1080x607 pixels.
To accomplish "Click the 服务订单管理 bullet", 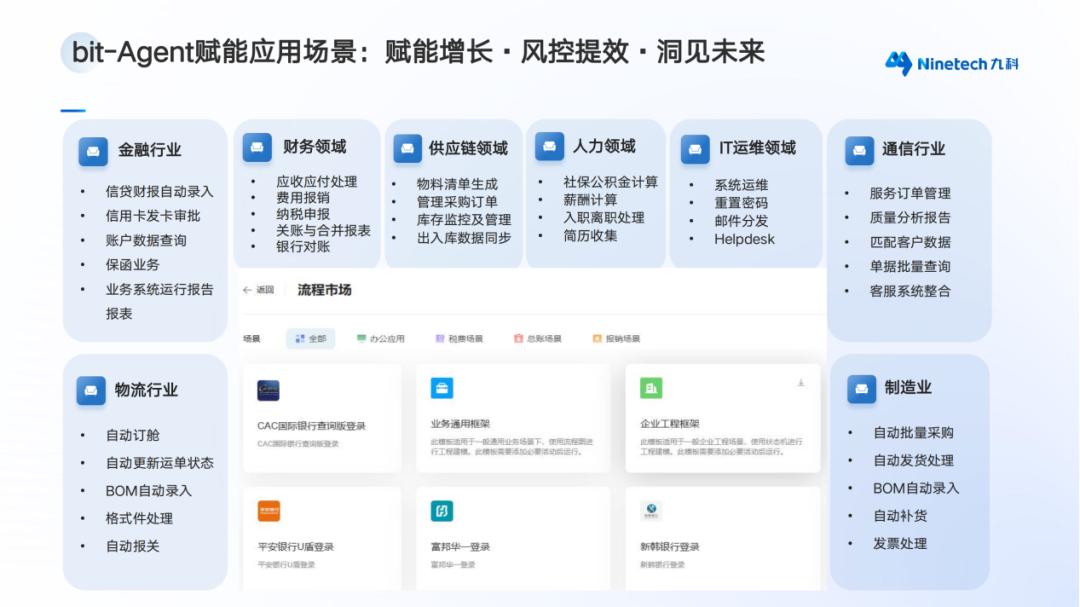I will [x=910, y=194].
